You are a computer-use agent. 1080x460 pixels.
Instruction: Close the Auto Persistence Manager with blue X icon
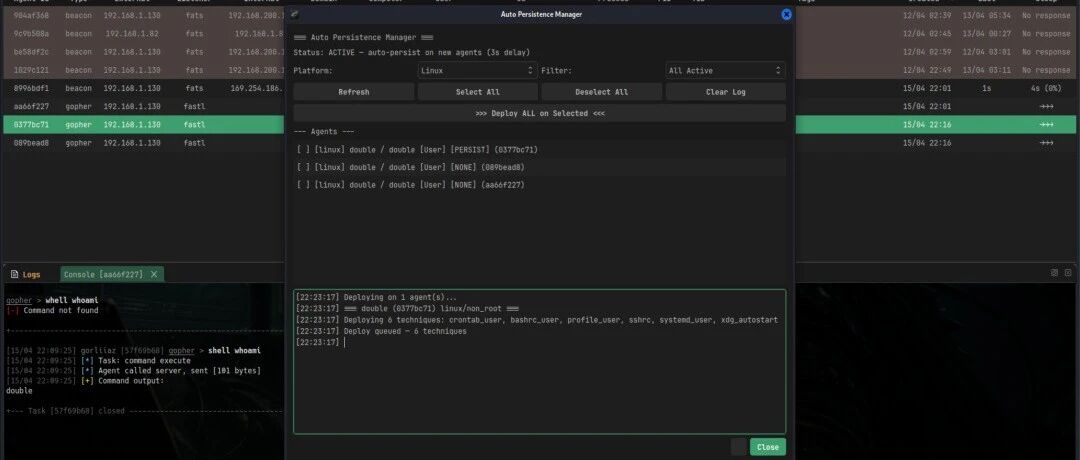[x=786, y=14]
